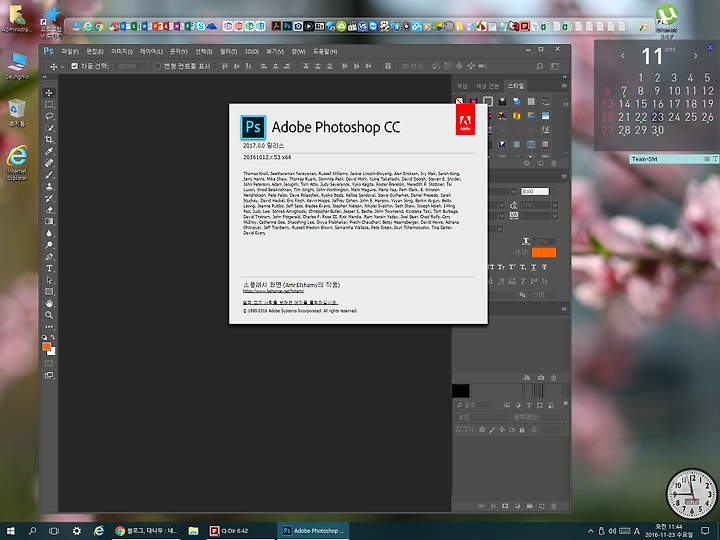This screenshot has height=540, width=720.
Task: Select the Blur tool
Action: point(49,233)
